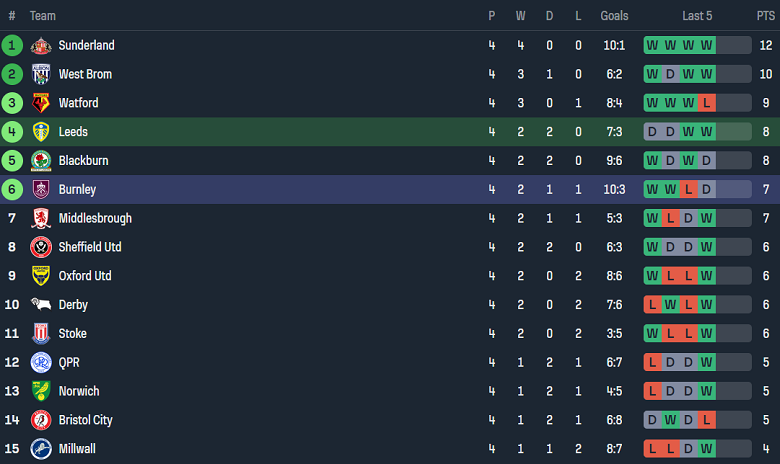Viewport: 780px width, 464px height.
Task: Click Sunderland's green position 1 badge
Action: pos(12,45)
